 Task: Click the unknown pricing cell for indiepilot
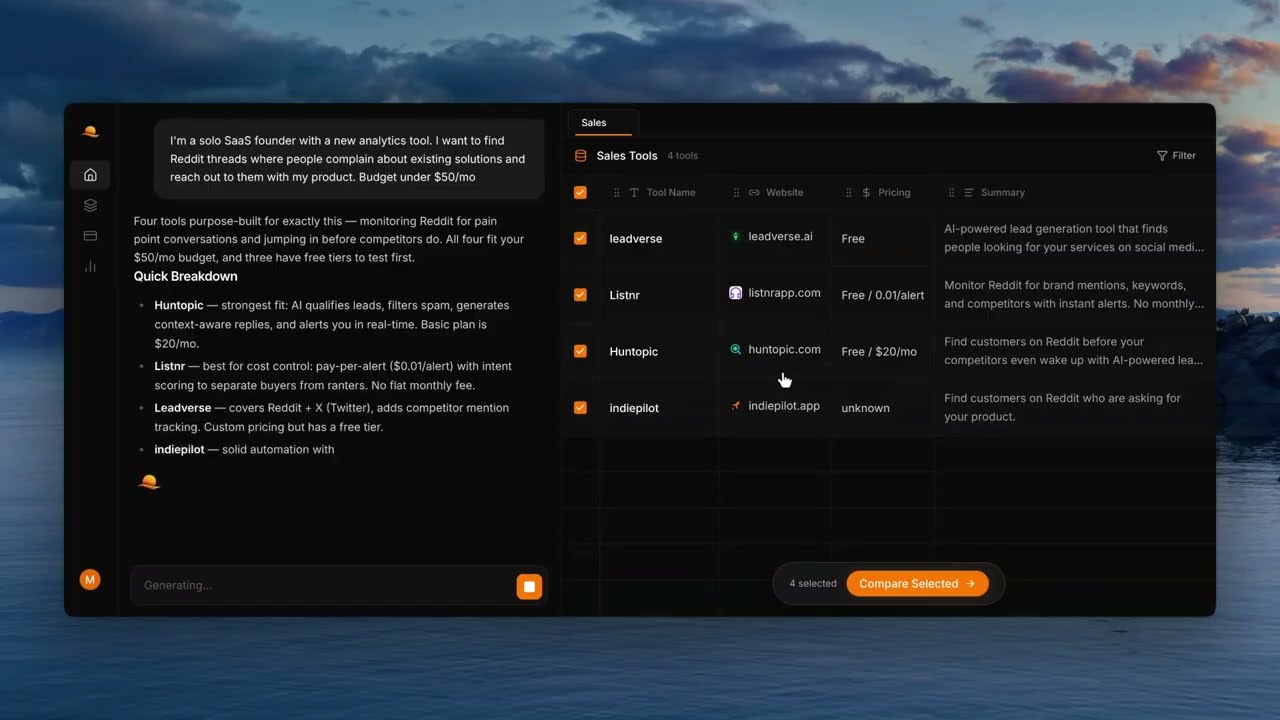pos(866,408)
